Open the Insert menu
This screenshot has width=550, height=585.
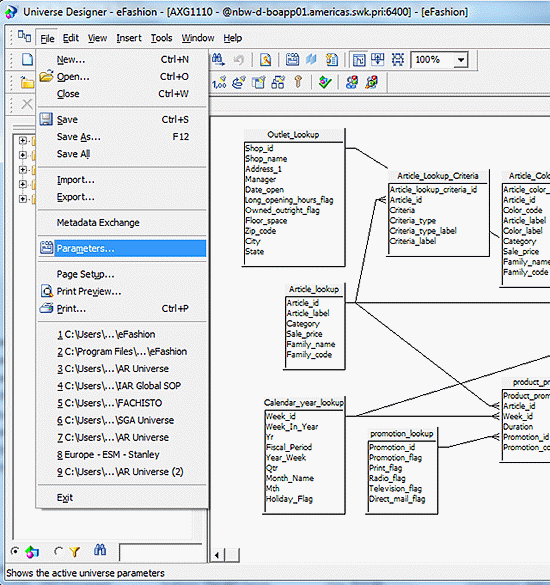pos(129,38)
